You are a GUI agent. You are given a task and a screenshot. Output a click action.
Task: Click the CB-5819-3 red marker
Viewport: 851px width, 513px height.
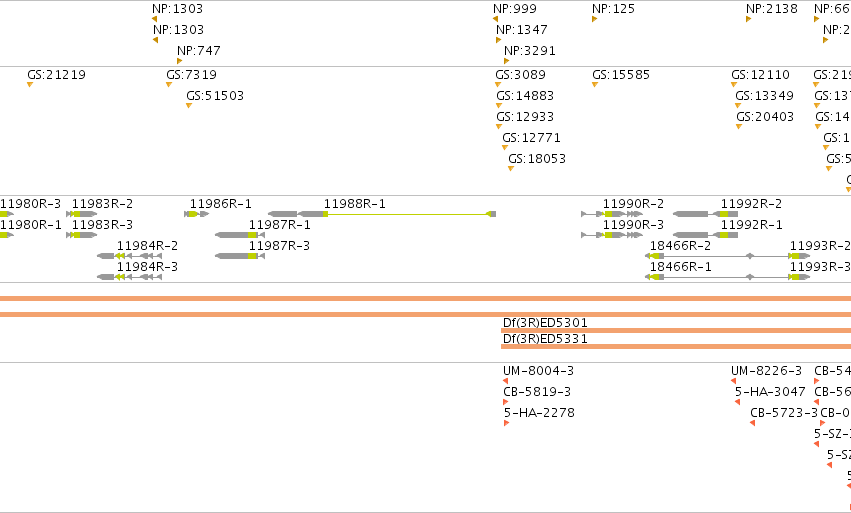point(506,402)
